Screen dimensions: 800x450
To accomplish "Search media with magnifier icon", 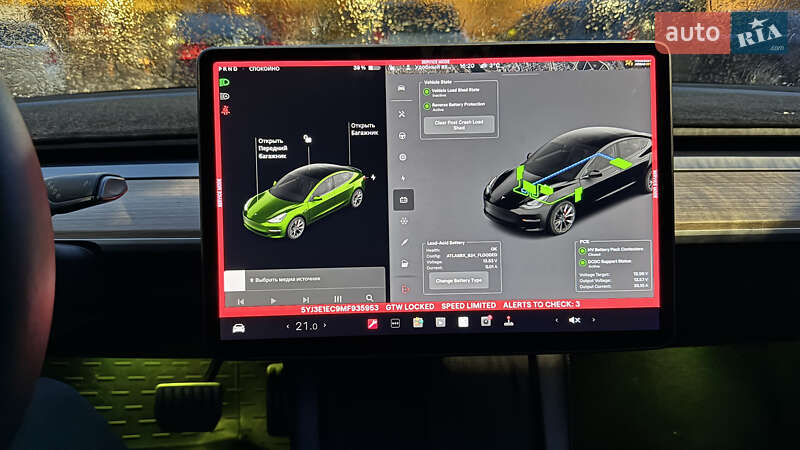I will pyautogui.click(x=369, y=298).
